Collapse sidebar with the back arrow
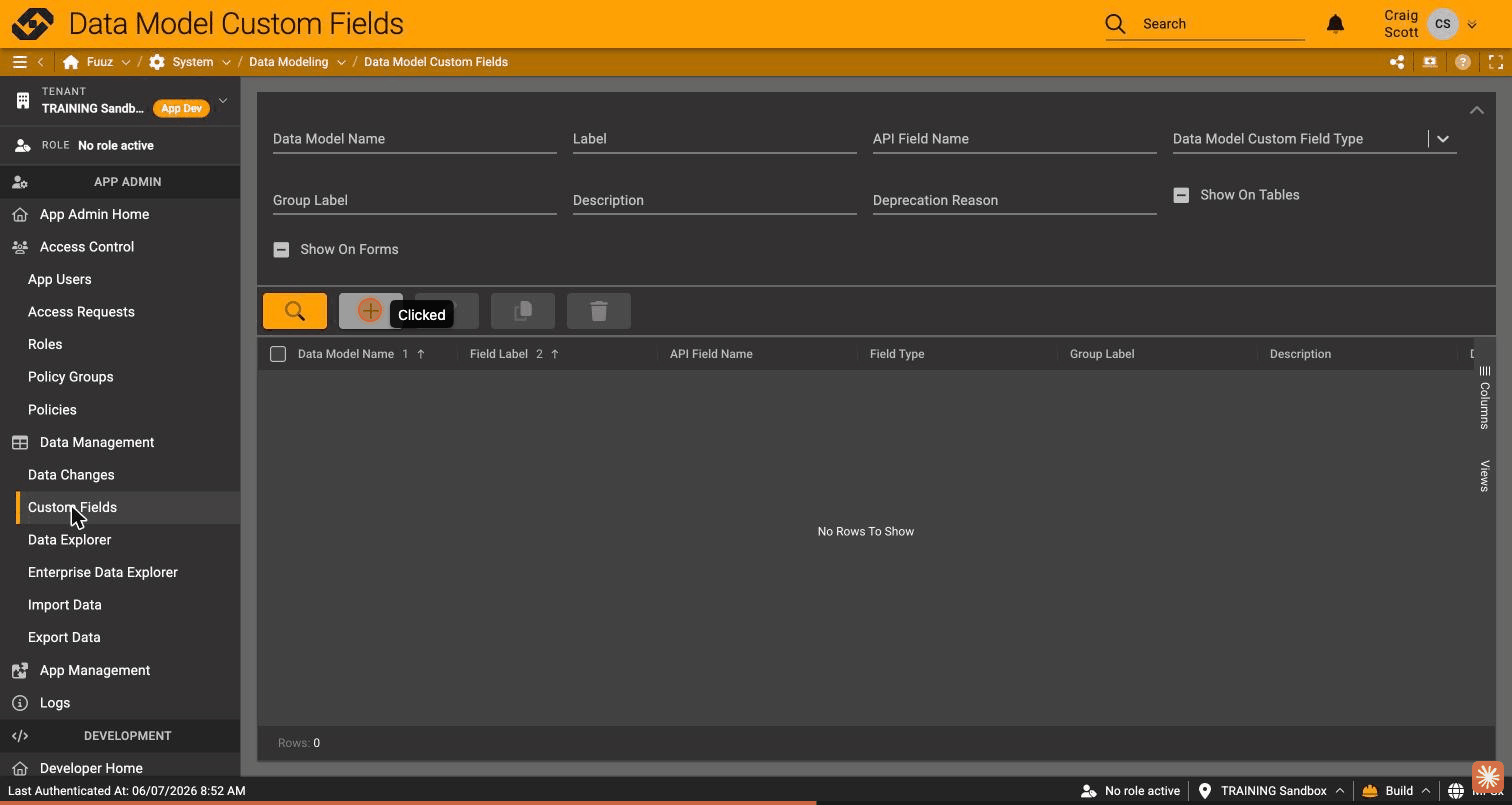 click(40, 62)
